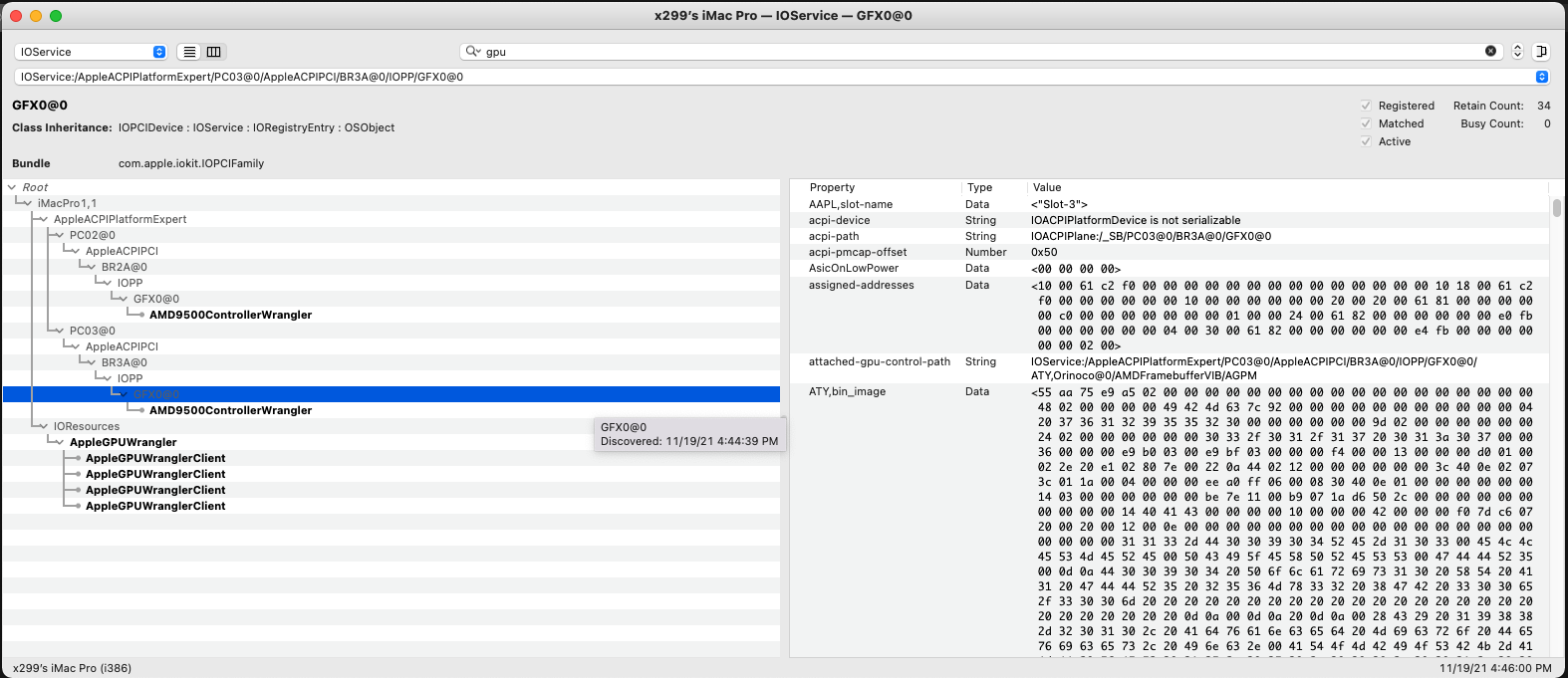Select the iMacPro1,1 tree row
The height and width of the screenshot is (678, 1568).
coord(392,203)
